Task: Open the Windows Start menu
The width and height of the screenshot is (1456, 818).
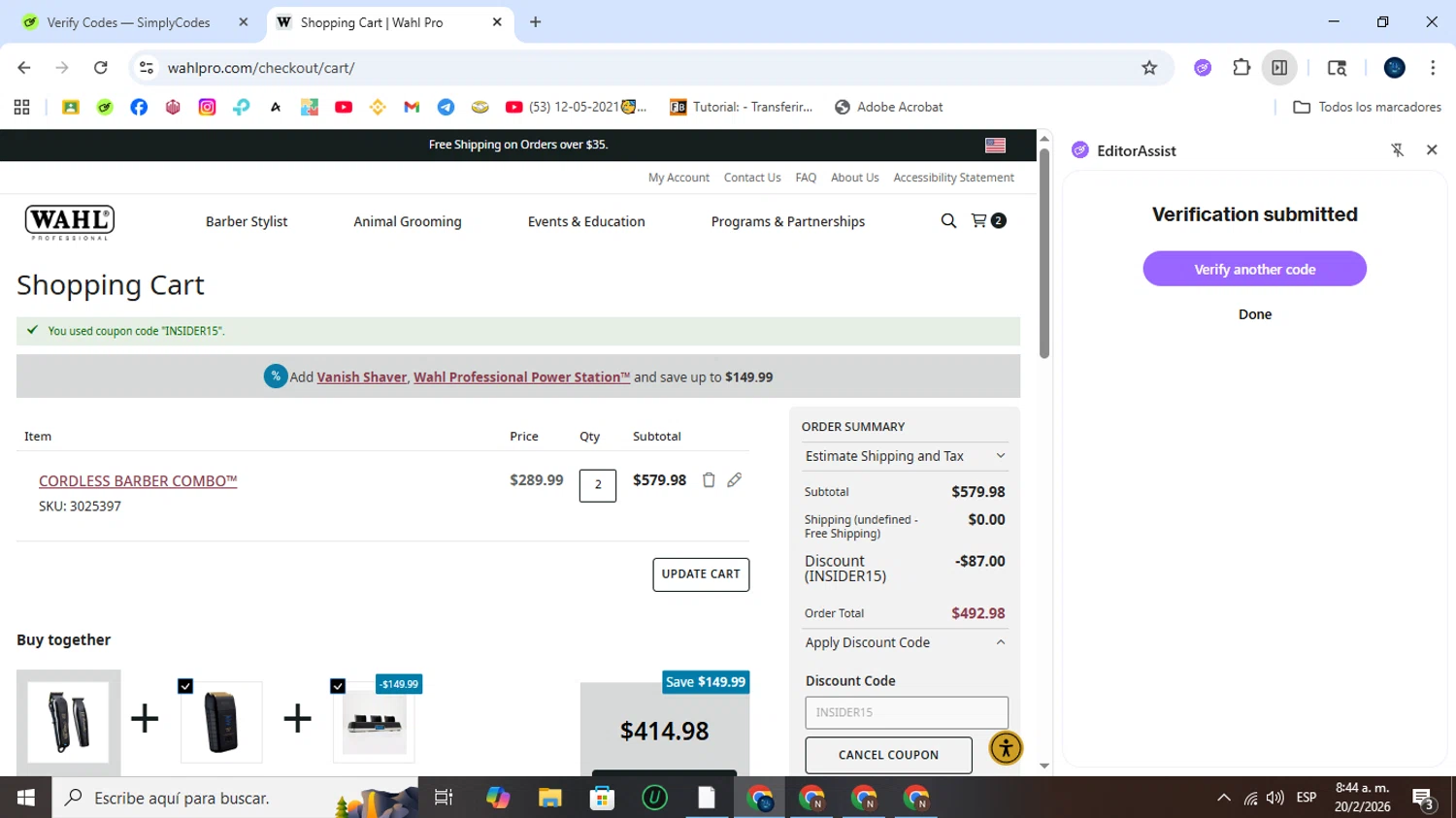Action: (x=25, y=798)
